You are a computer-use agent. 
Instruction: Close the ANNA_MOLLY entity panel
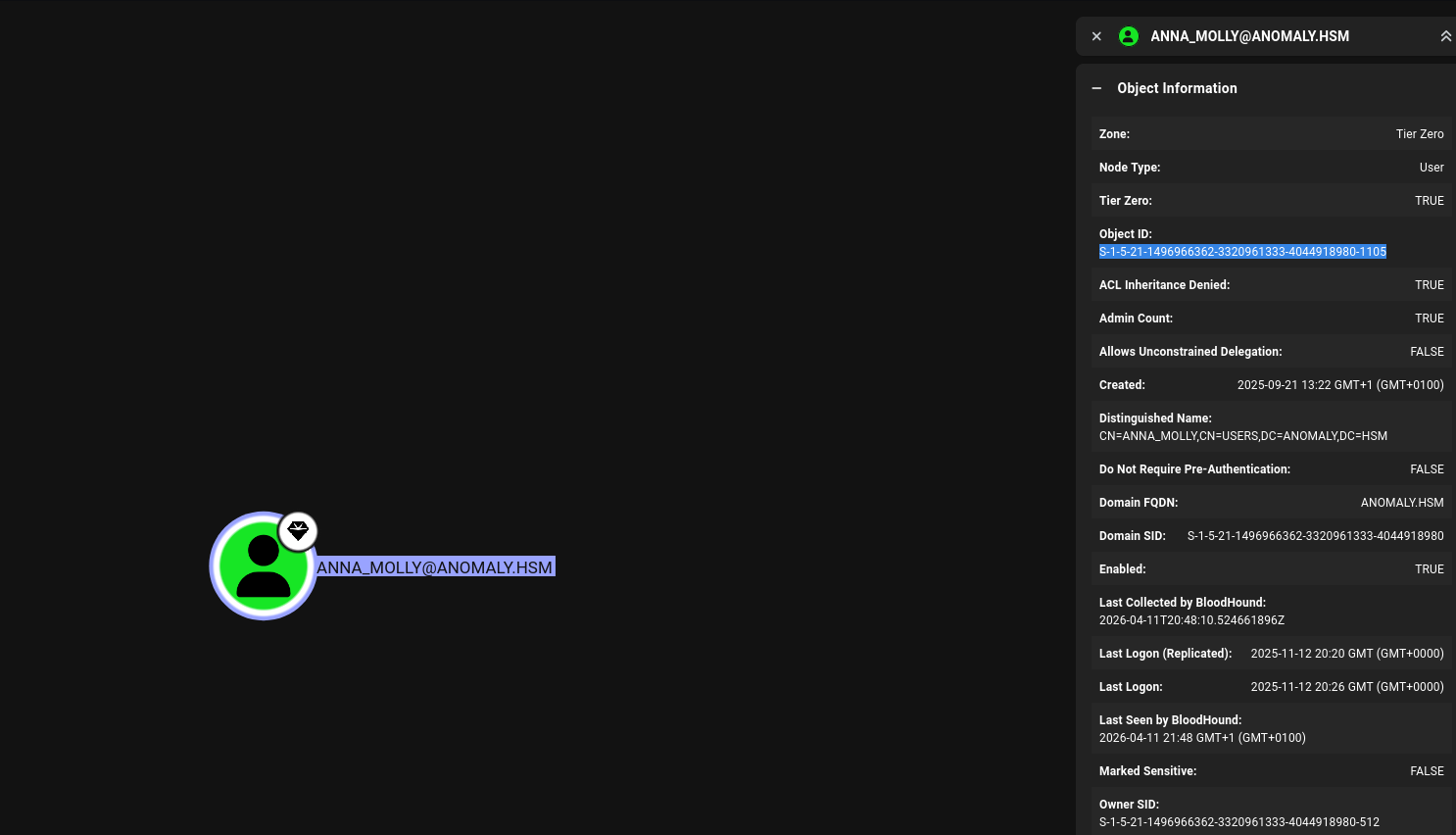click(1096, 36)
